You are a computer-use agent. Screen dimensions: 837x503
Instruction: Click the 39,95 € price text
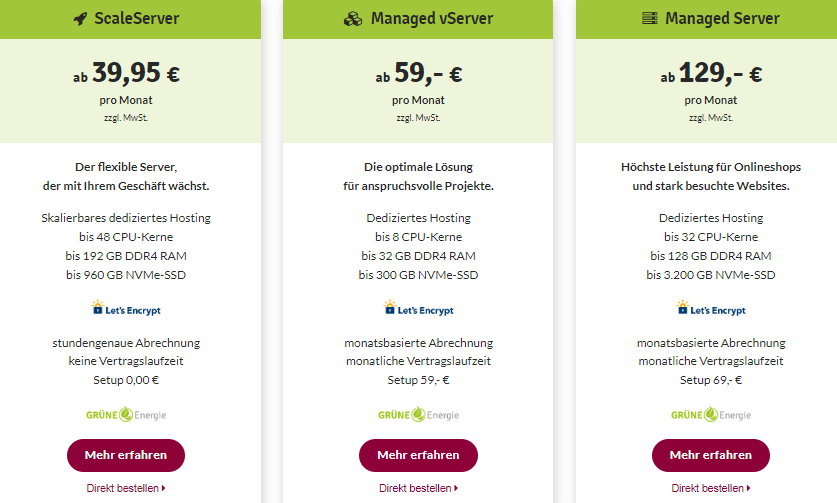pos(136,73)
